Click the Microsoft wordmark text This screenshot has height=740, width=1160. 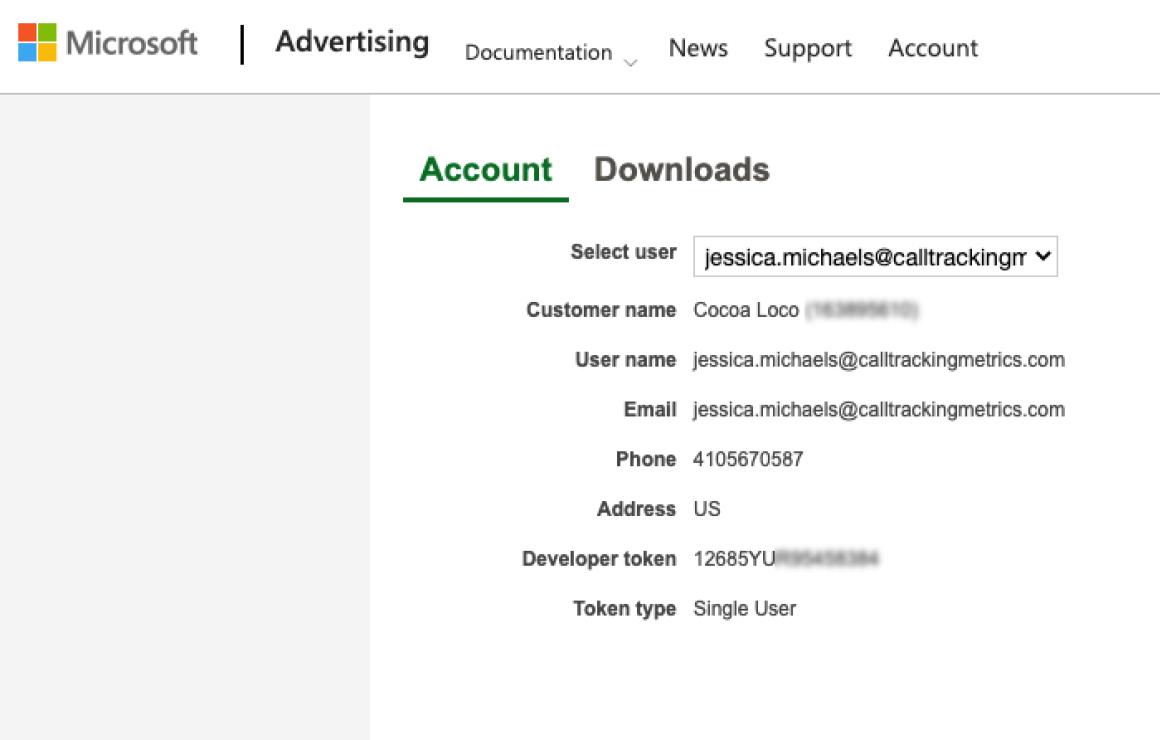pos(132,43)
